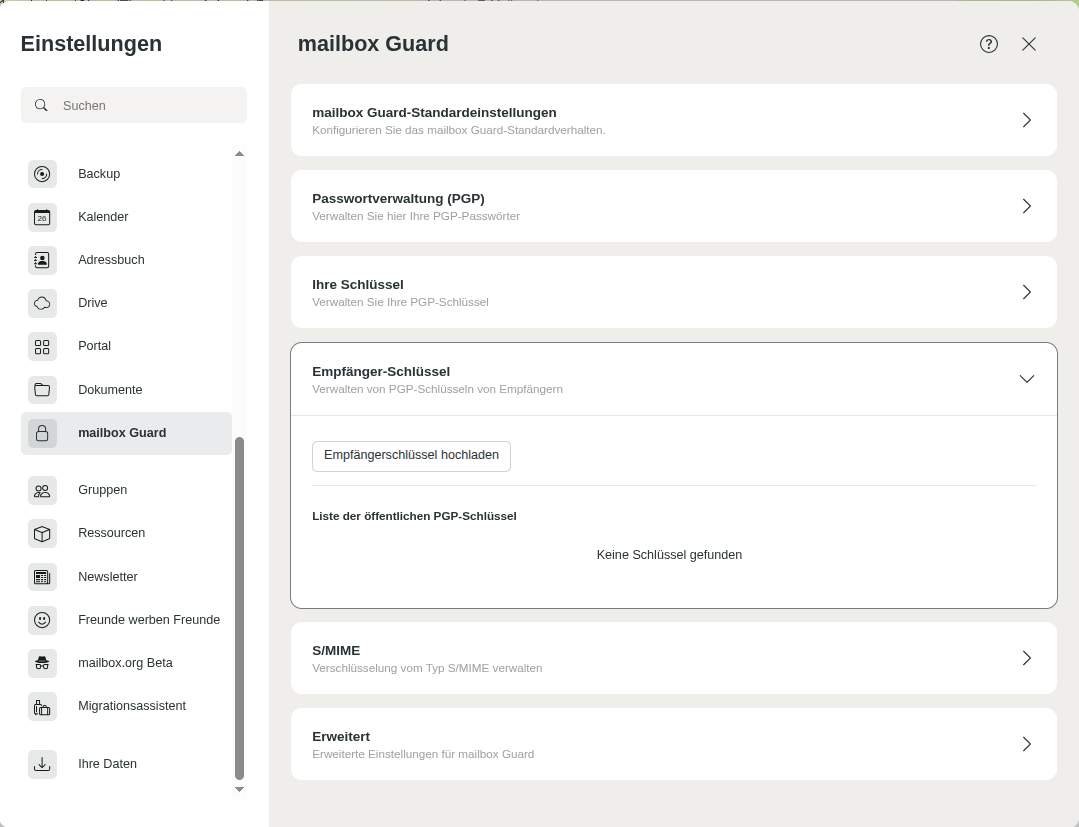This screenshot has width=1079, height=827.
Task: Open Ihre Daten label
Action: [x=107, y=764]
